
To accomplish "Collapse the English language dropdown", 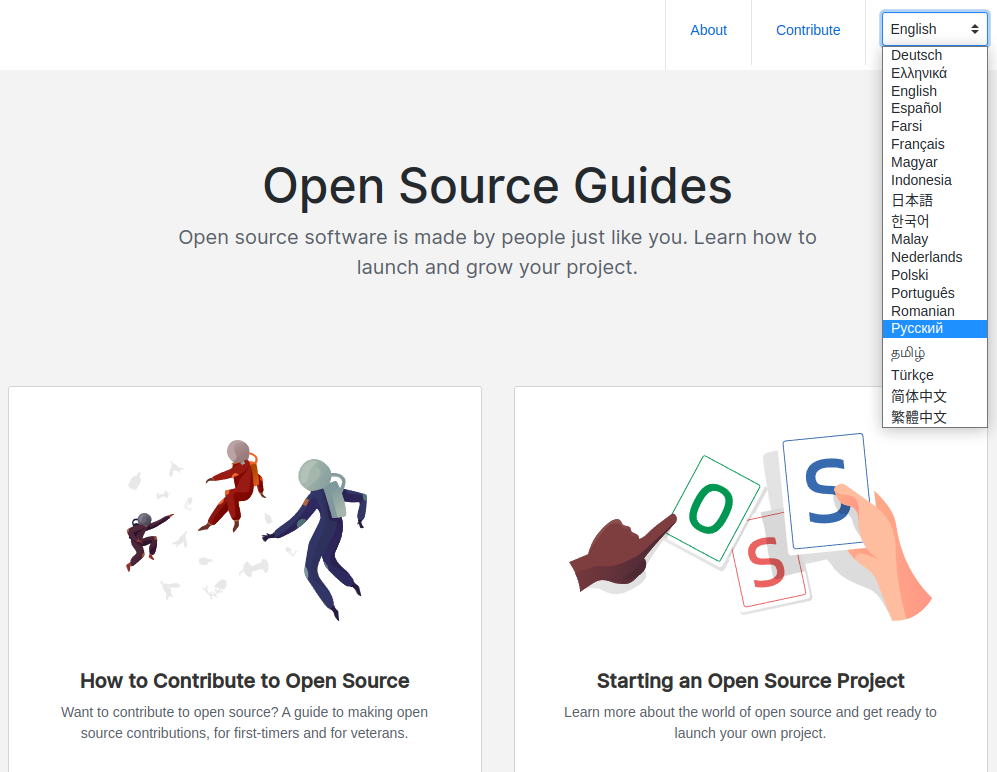I will [934, 29].
